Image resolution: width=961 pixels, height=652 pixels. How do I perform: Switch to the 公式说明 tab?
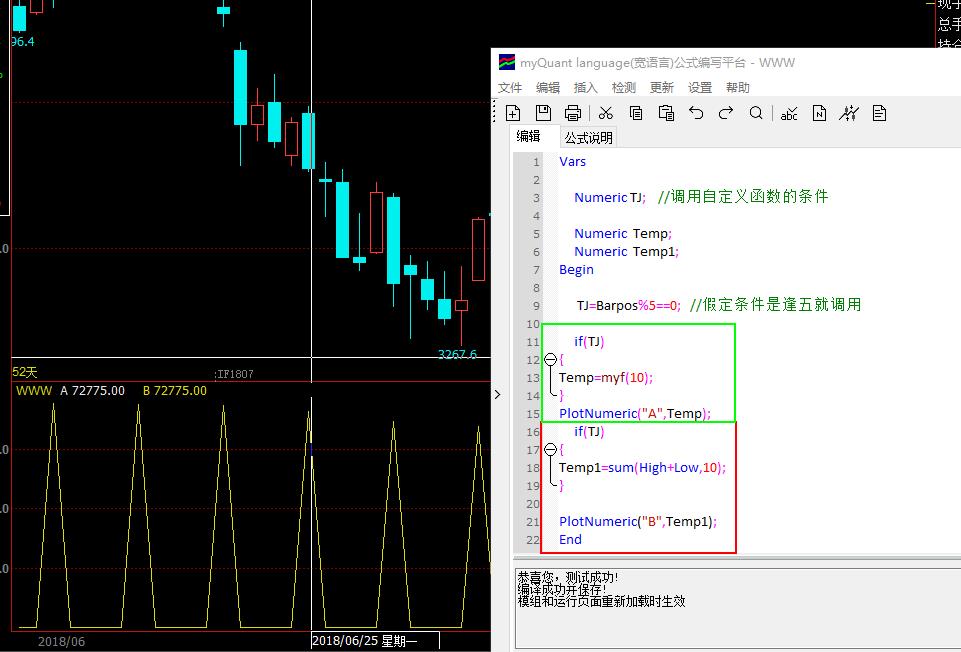(x=588, y=138)
